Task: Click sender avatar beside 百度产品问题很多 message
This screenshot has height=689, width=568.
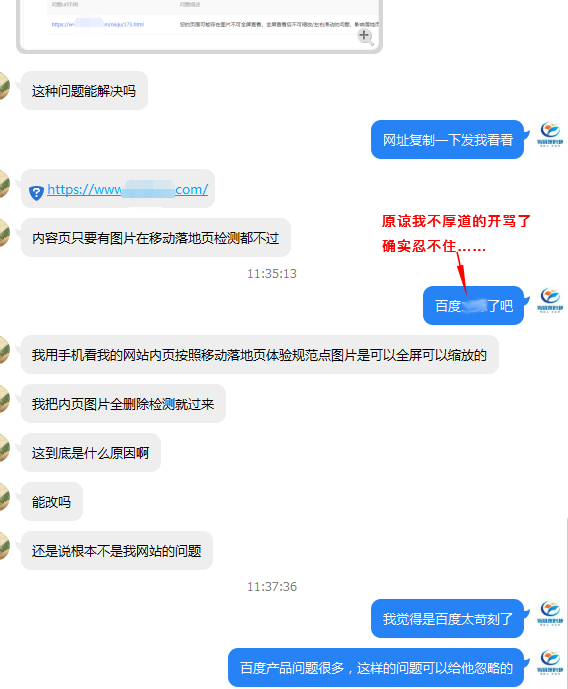Action: (x=550, y=662)
